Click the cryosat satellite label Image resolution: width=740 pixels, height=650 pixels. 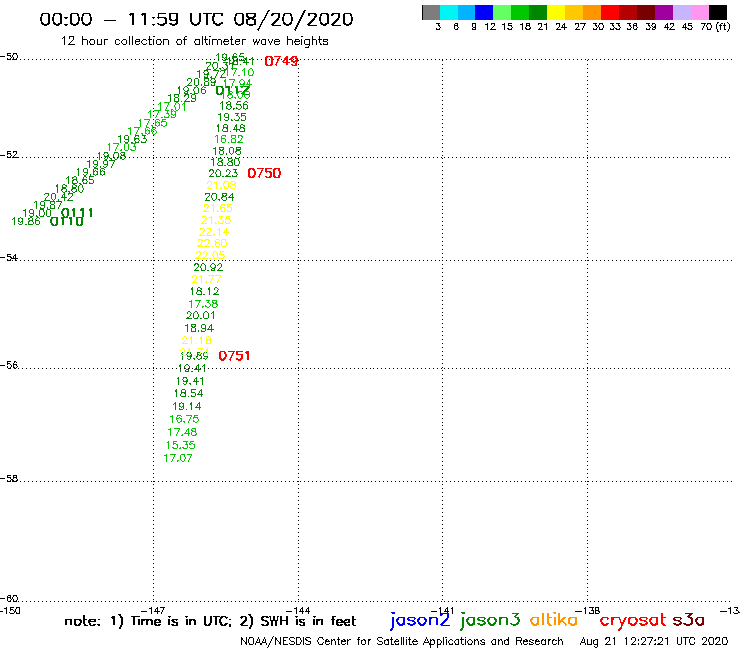pyautogui.click(x=633, y=620)
